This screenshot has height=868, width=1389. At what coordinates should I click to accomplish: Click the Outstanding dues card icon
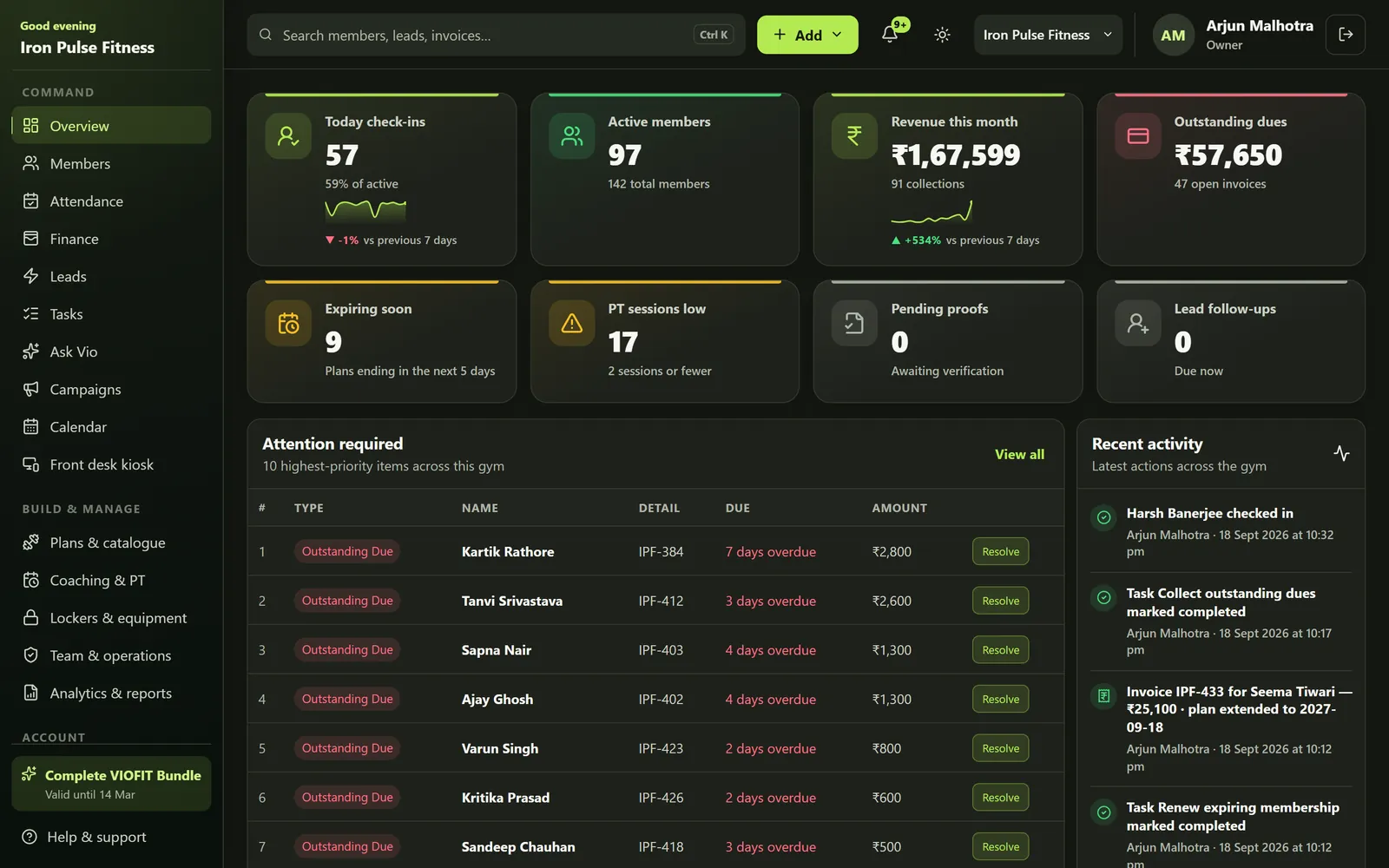click(x=1137, y=136)
